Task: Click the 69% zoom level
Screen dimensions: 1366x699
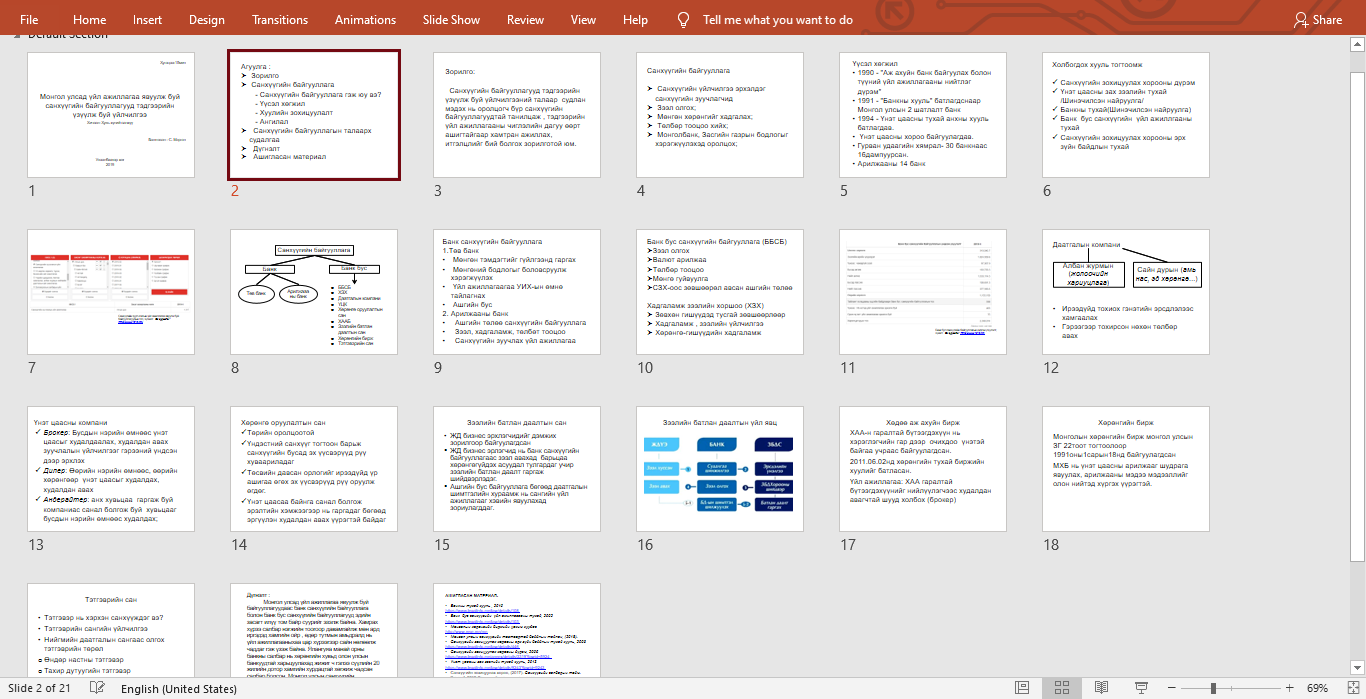Action: click(x=1317, y=688)
